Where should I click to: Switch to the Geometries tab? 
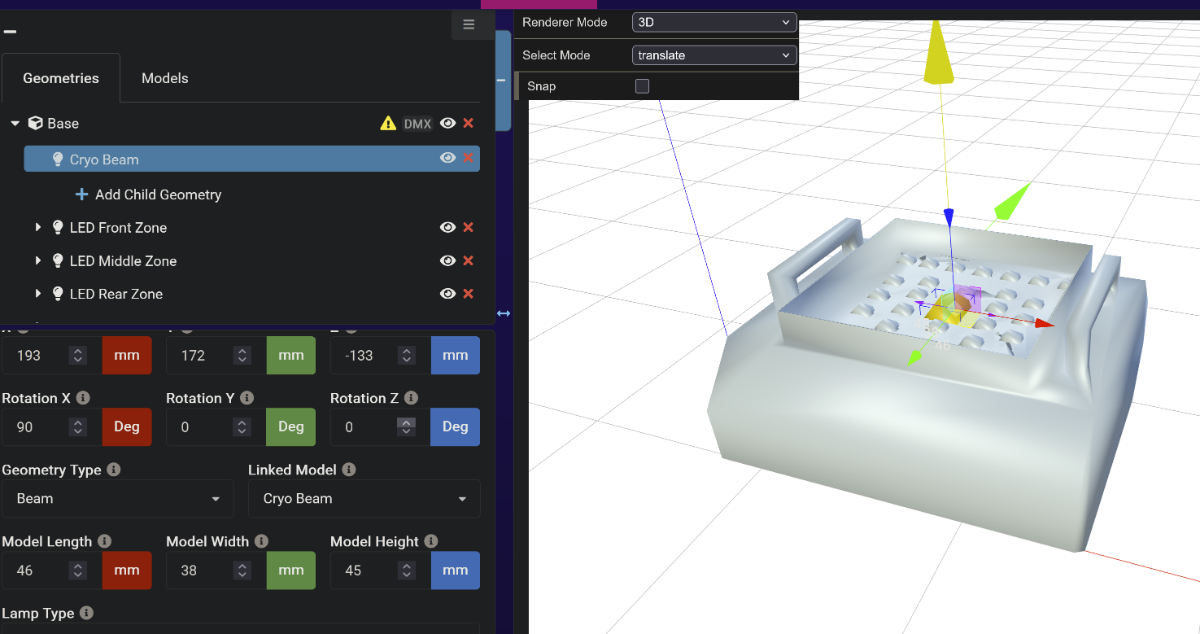pyautogui.click(x=61, y=78)
